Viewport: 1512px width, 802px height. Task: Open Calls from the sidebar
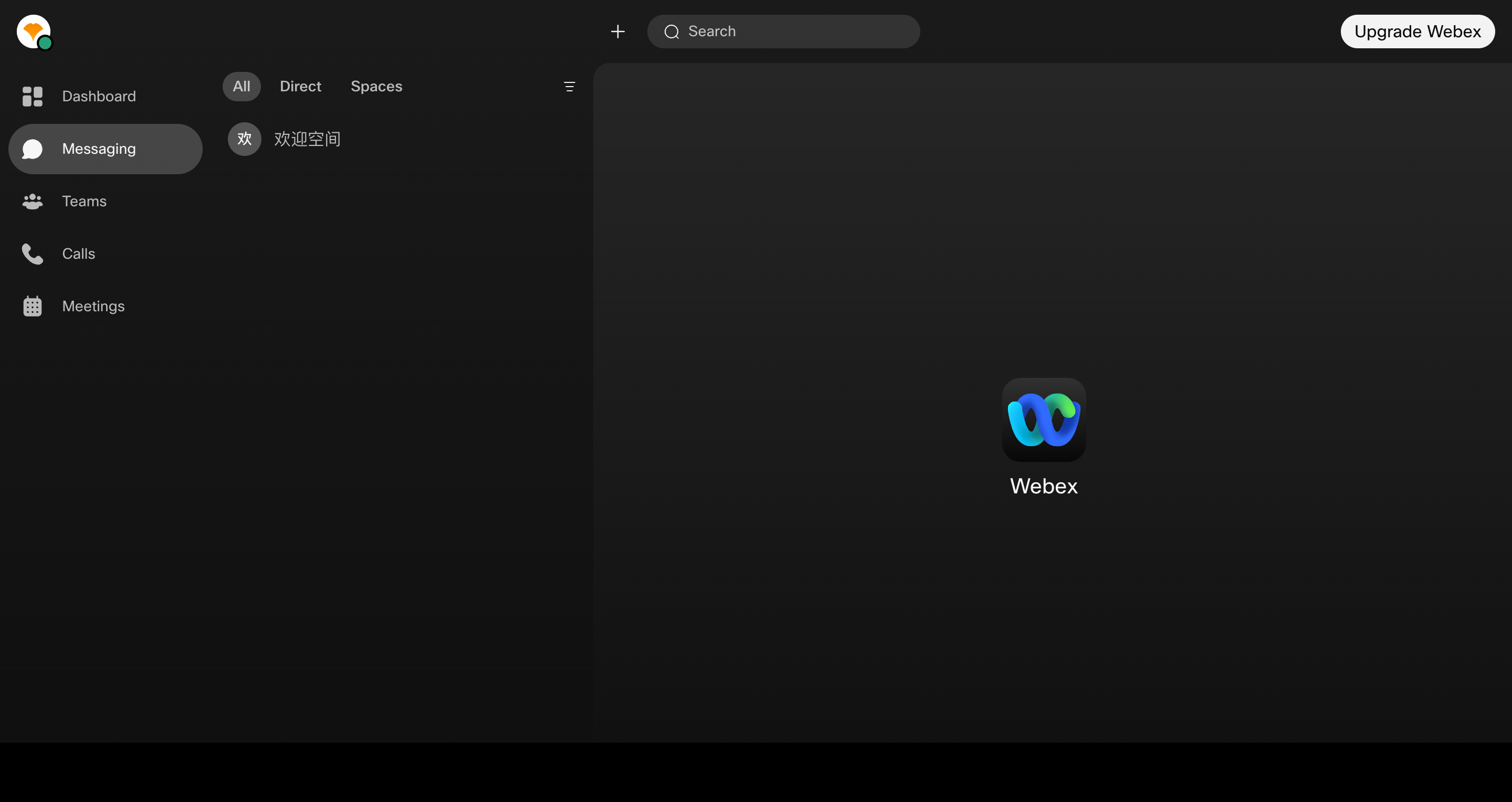106,254
